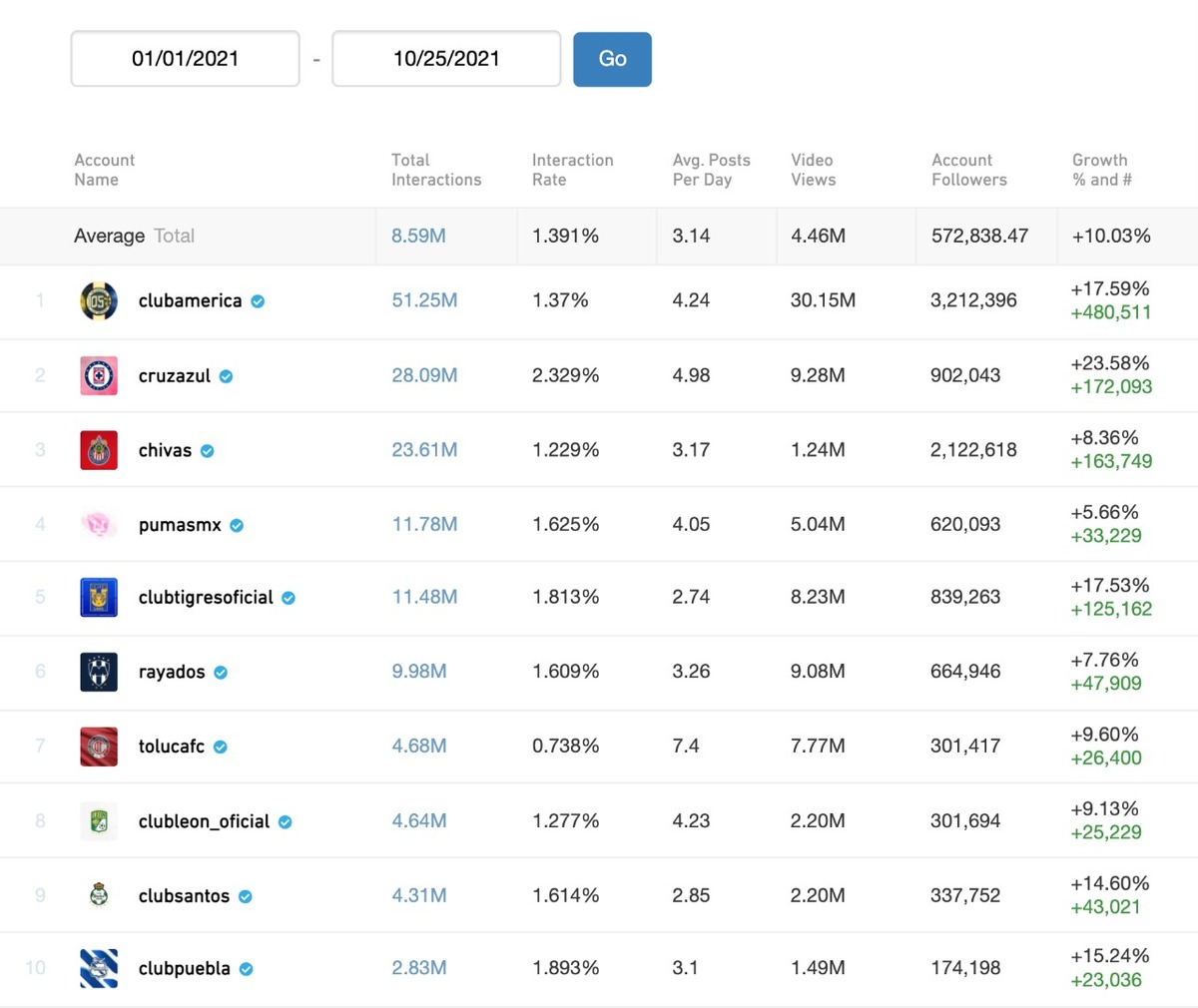Screen dimensions: 1198x1008
Task: Click the 572,838.47 average followers cell
Action: click(979, 237)
